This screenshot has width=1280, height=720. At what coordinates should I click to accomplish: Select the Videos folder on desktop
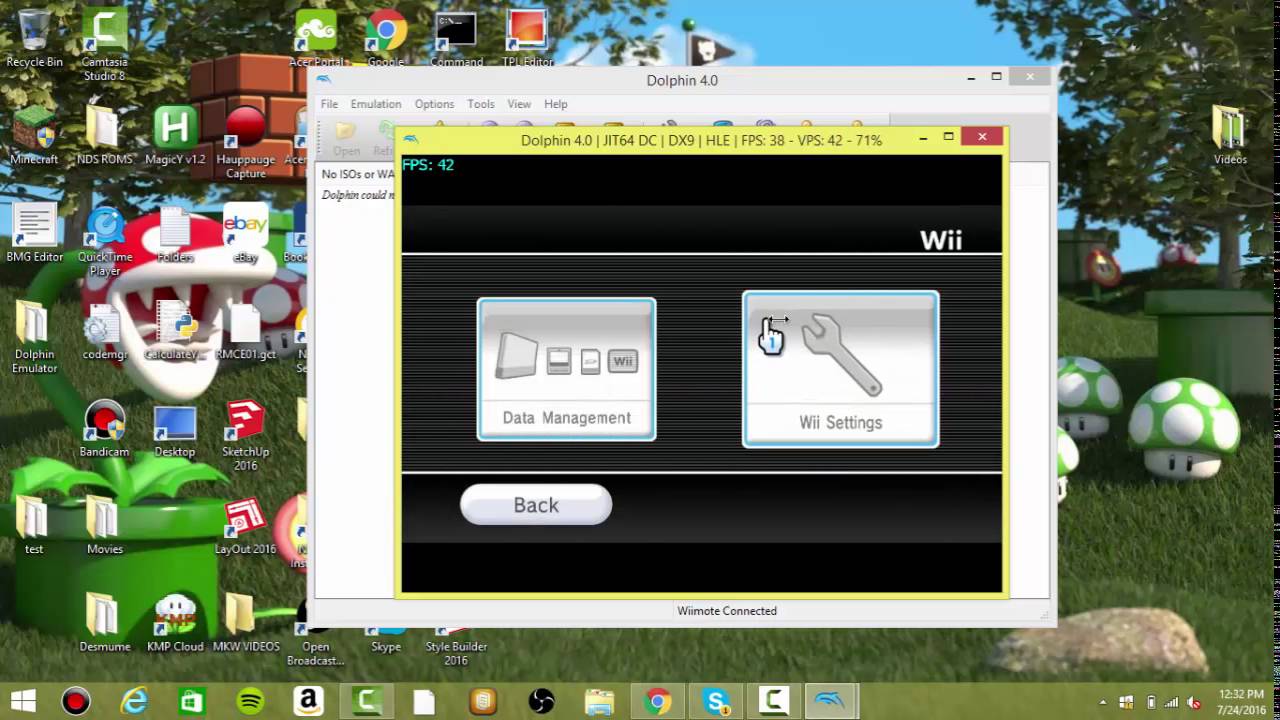1230,135
